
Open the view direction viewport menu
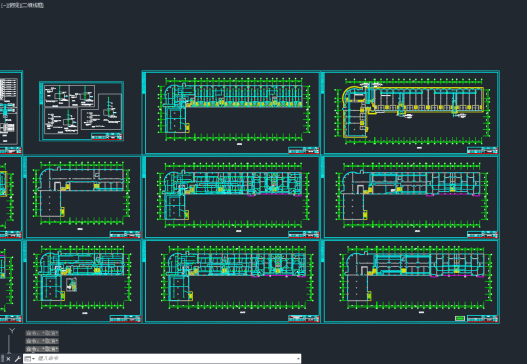point(13,5)
